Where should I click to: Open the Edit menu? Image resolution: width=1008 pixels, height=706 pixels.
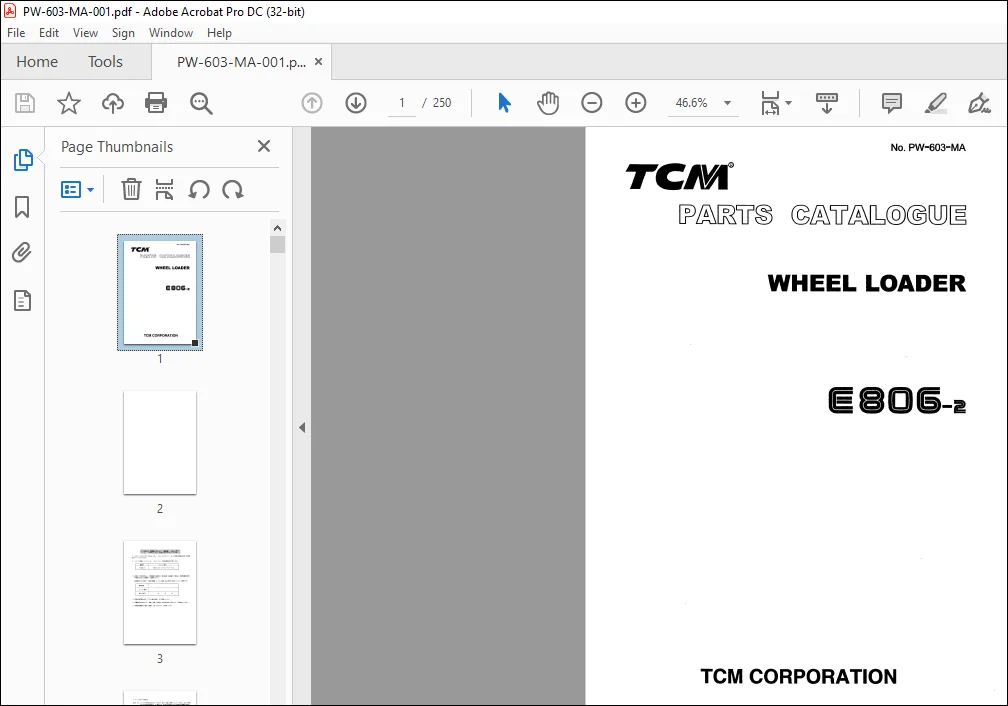[x=49, y=33]
